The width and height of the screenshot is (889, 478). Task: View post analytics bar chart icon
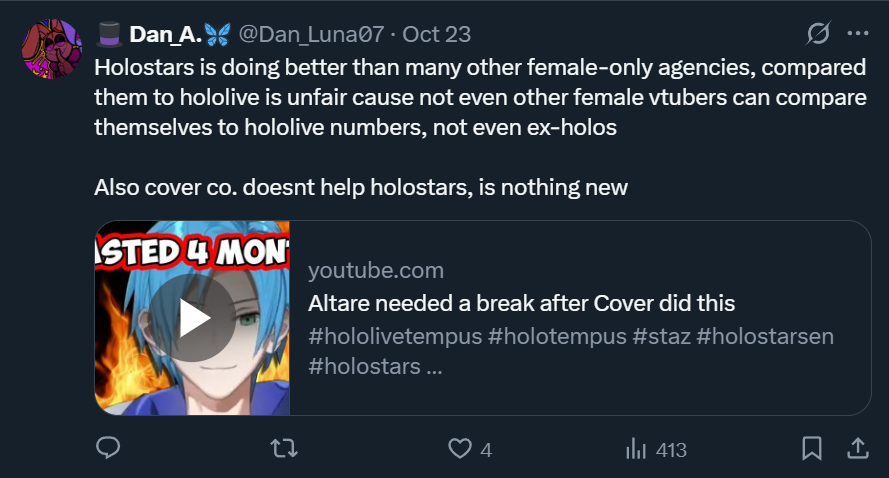pos(636,449)
